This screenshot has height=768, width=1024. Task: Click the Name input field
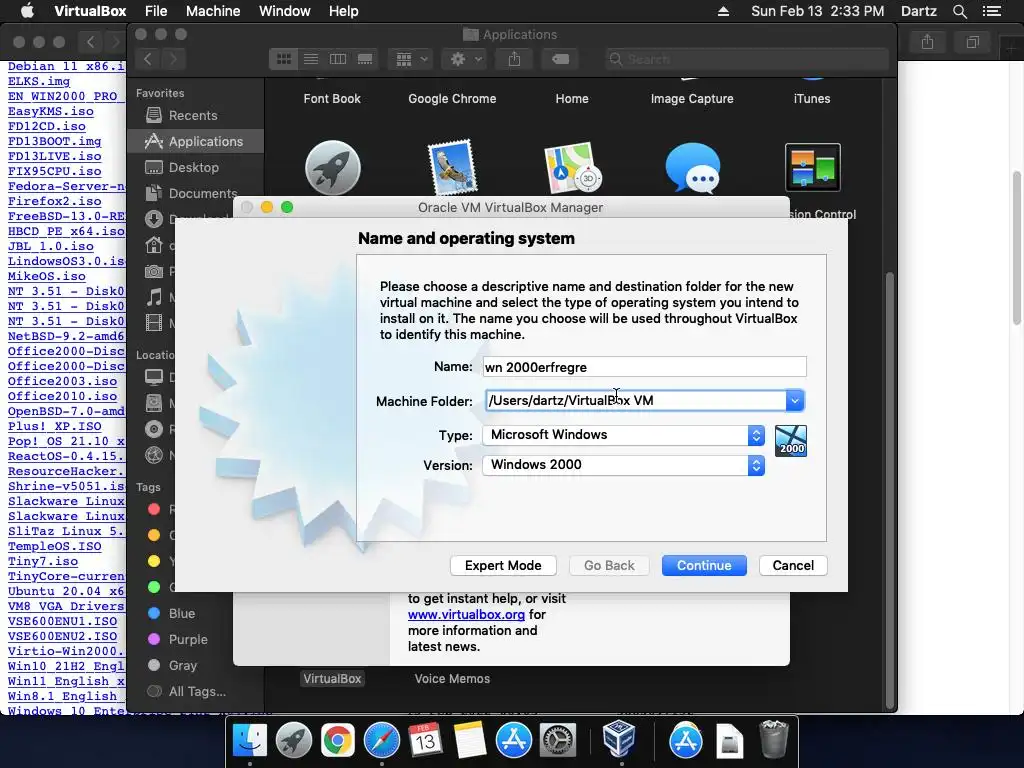pos(645,367)
